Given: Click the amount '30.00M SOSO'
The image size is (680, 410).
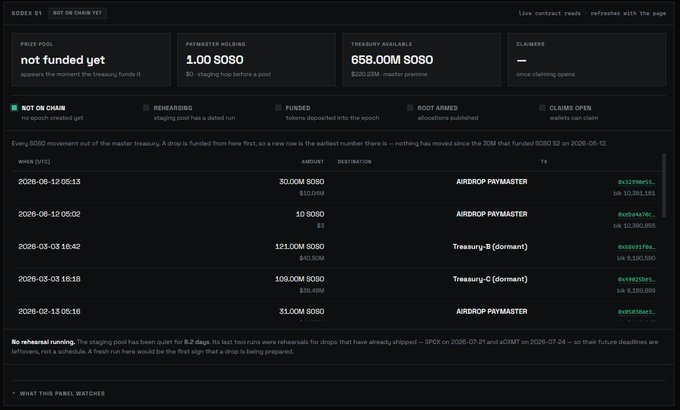Looking at the screenshot, I should [301, 182].
